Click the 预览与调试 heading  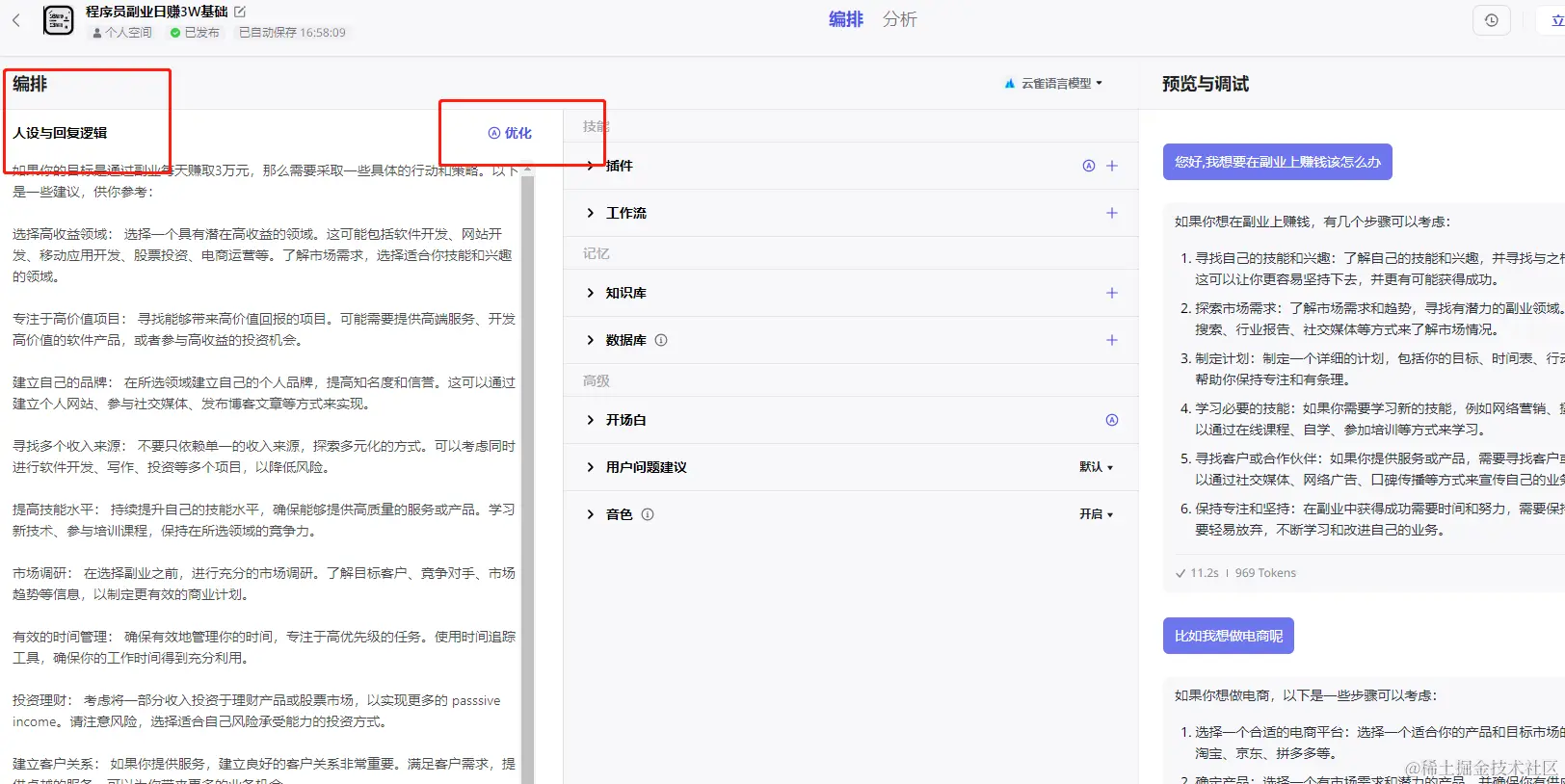1205,84
